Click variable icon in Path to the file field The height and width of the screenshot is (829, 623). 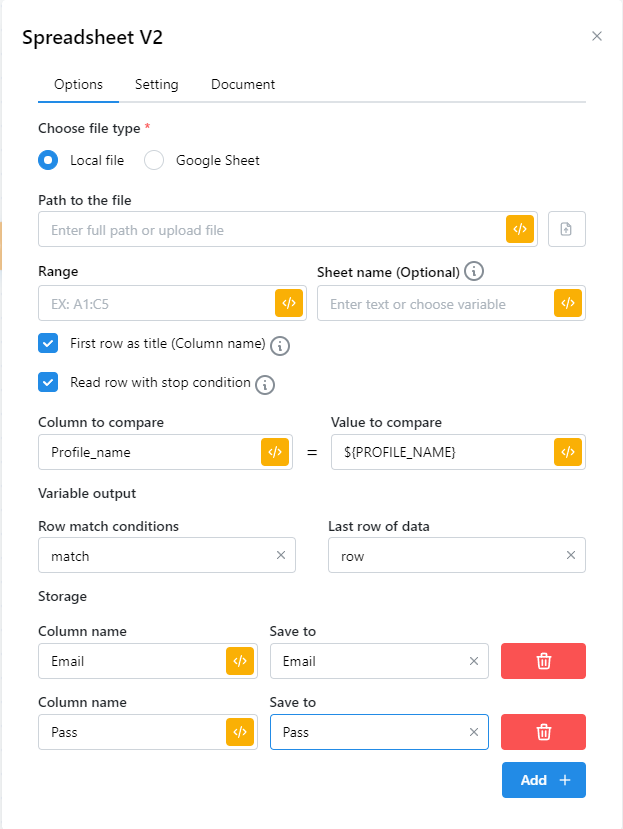[x=519, y=229]
